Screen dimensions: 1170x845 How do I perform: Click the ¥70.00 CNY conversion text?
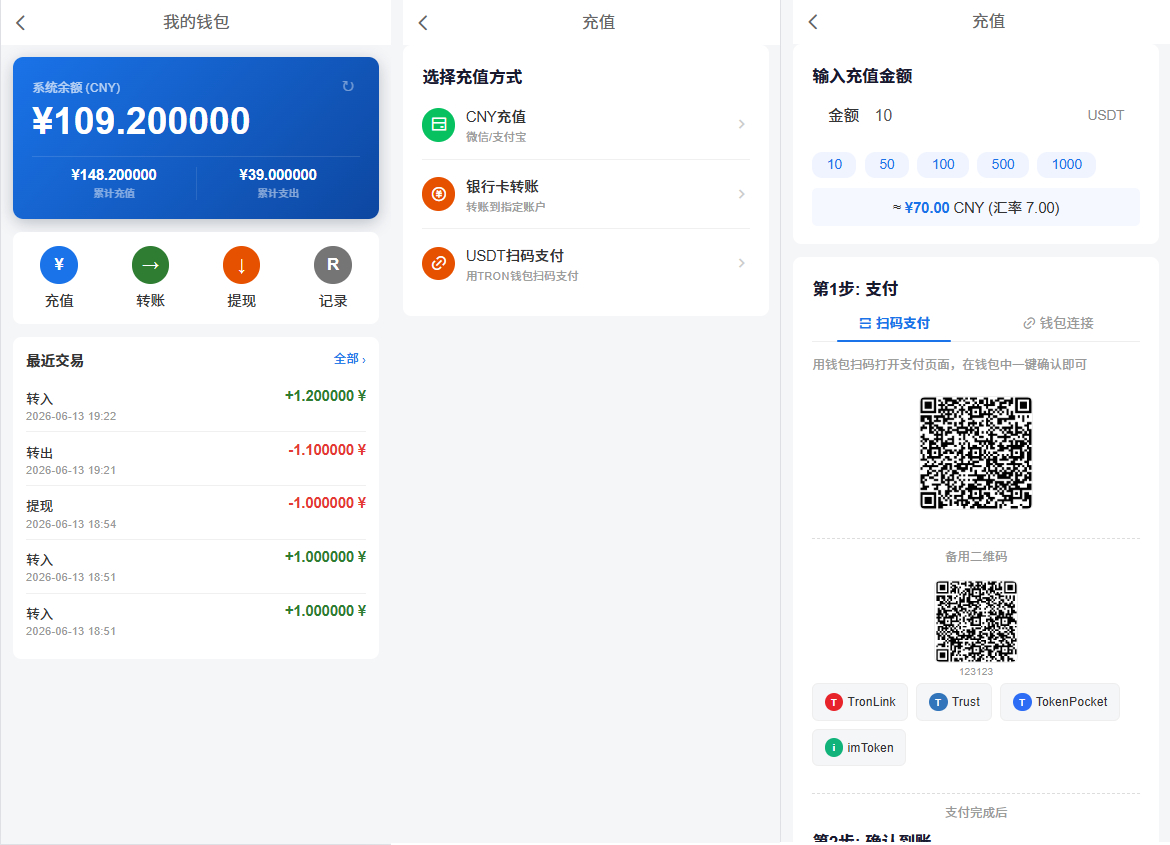click(x=976, y=208)
